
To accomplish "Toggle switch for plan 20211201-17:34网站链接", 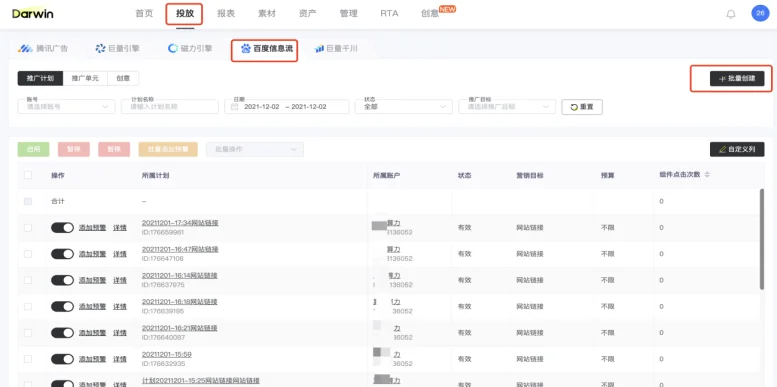I will (x=62, y=227).
